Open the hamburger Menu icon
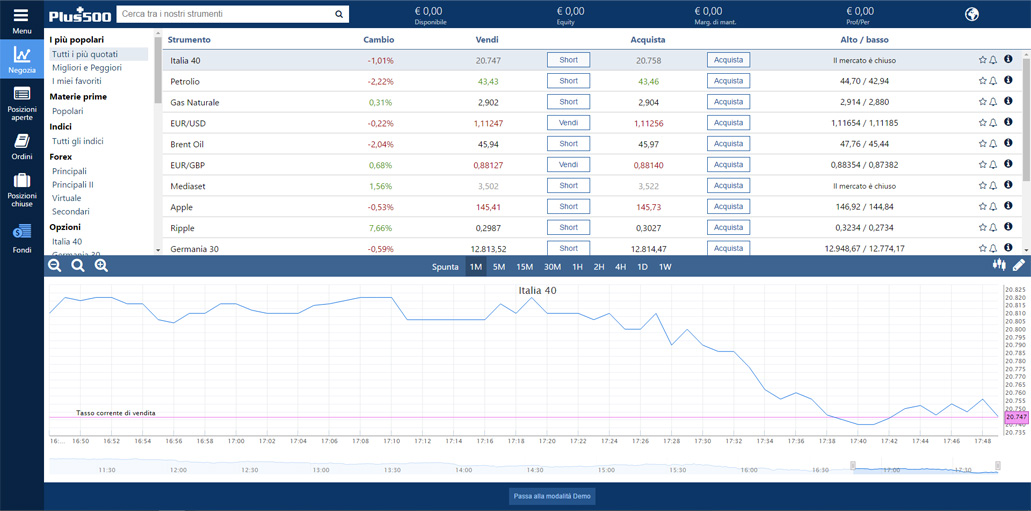This screenshot has width=1031, height=511. pos(22,14)
